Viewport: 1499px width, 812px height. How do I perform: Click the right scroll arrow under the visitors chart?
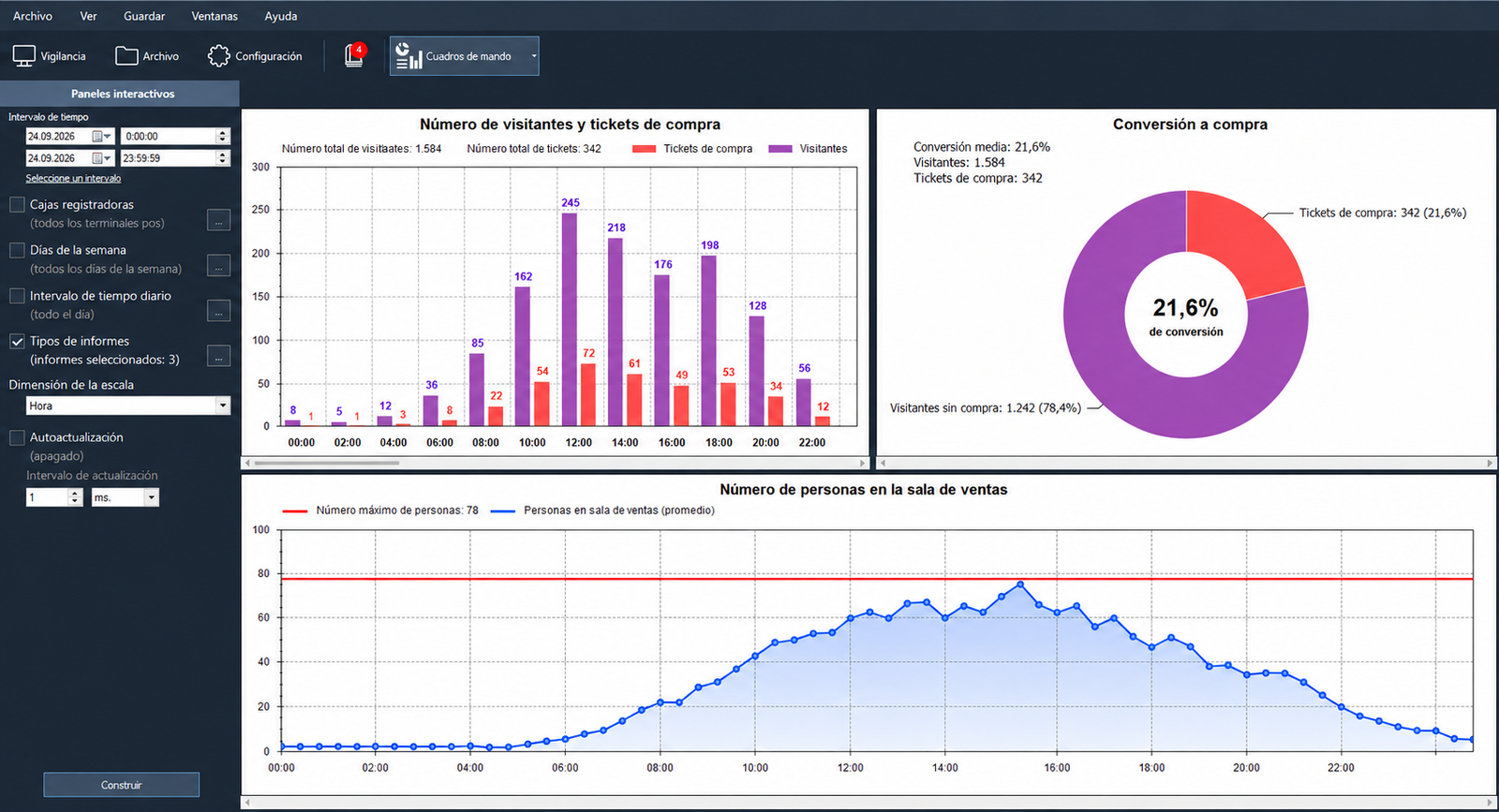click(x=863, y=464)
